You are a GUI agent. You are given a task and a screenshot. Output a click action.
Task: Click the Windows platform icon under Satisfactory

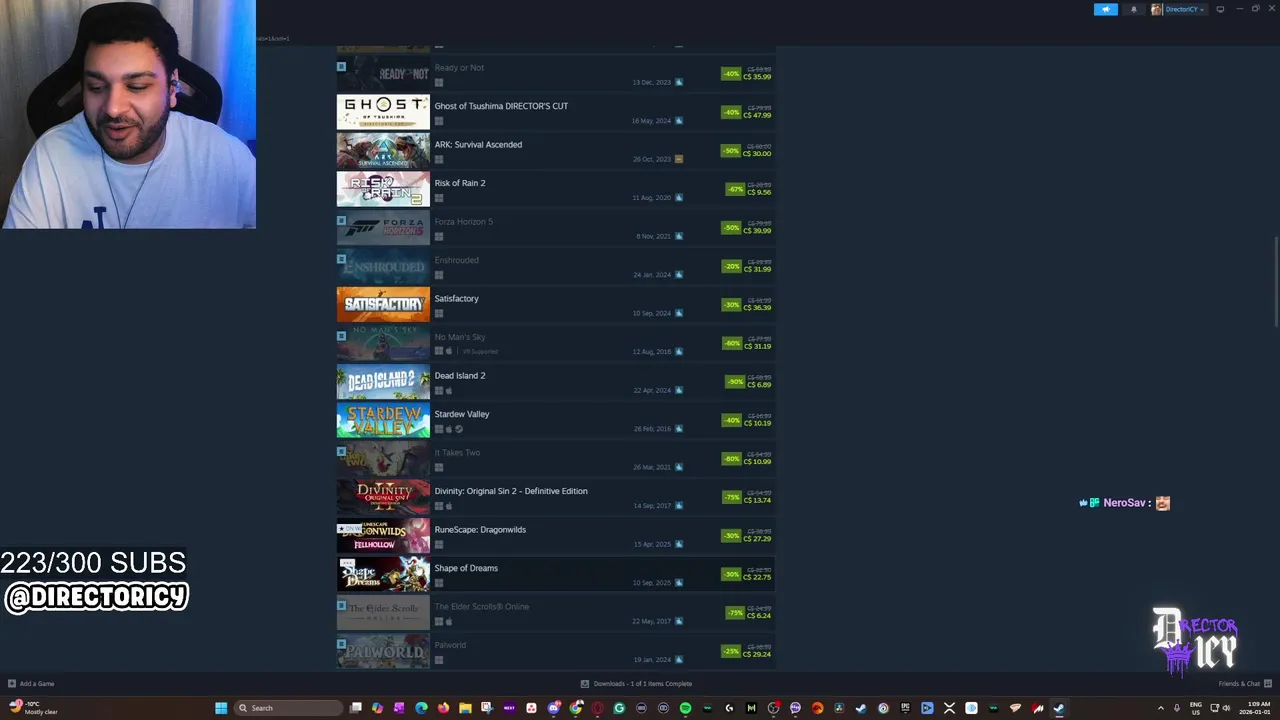click(439, 313)
